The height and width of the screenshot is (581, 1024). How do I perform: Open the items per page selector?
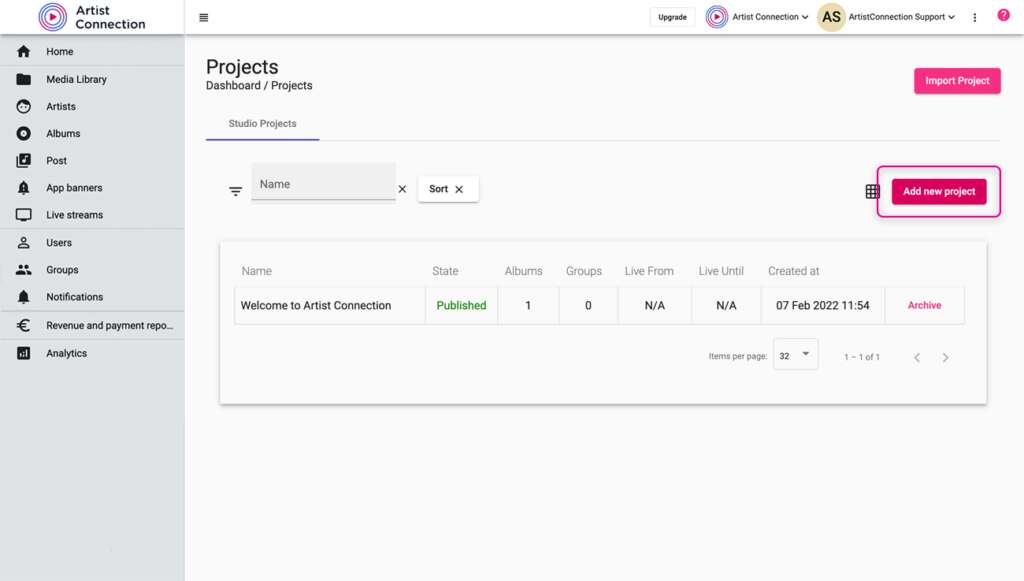[795, 354]
